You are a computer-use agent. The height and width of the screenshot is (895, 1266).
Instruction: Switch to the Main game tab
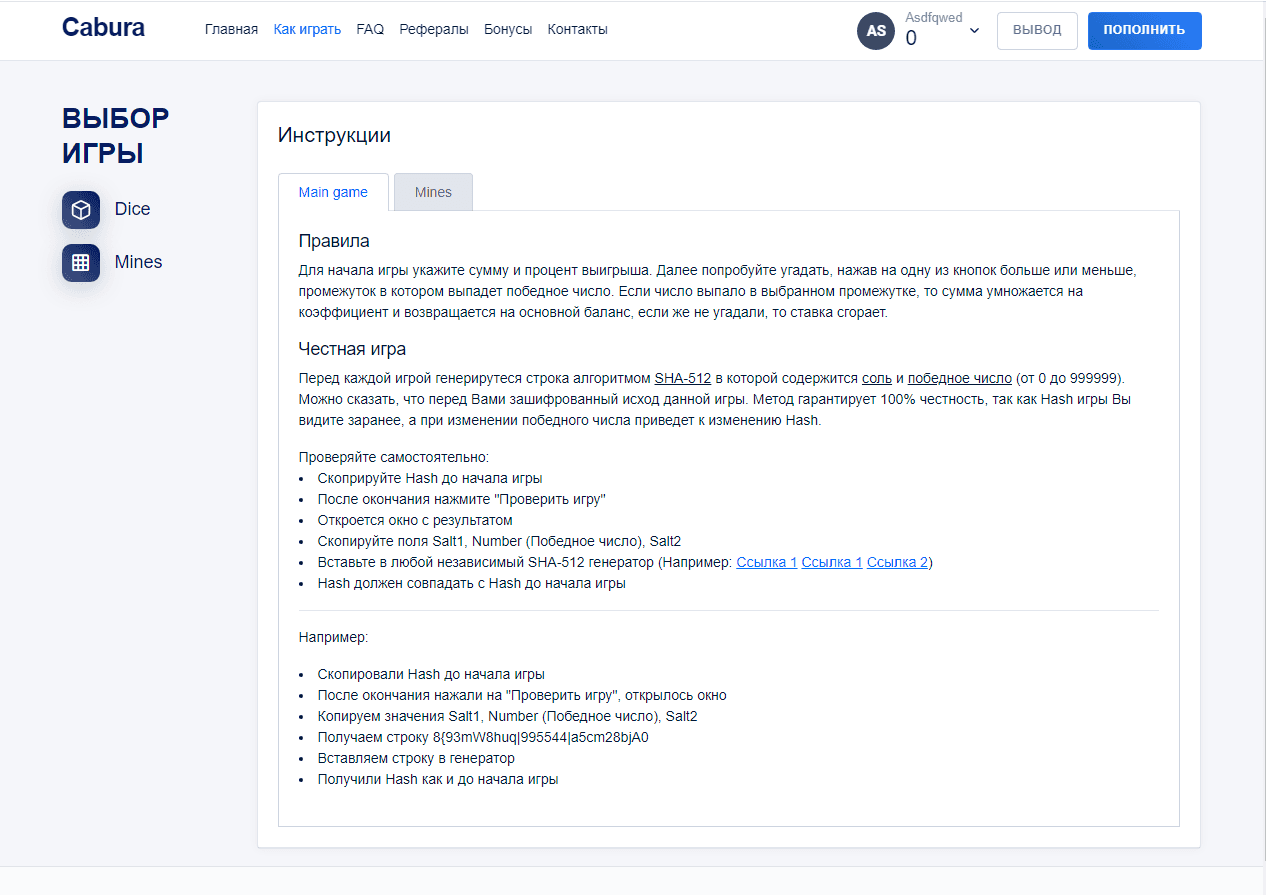coord(333,192)
